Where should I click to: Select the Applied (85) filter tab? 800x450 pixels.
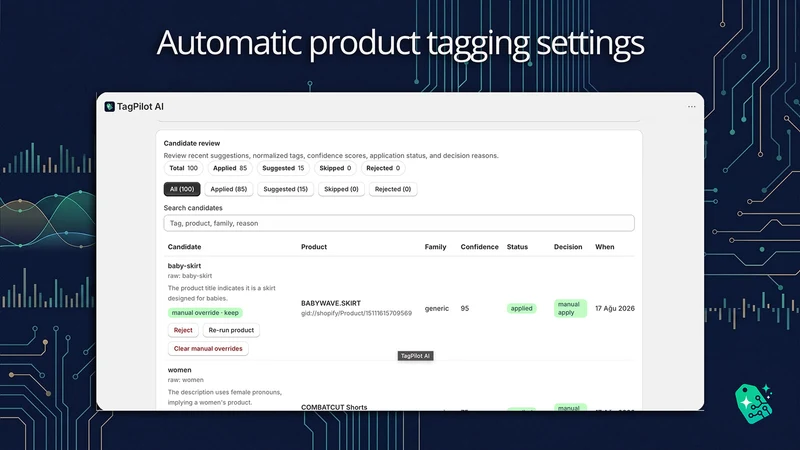[229, 189]
